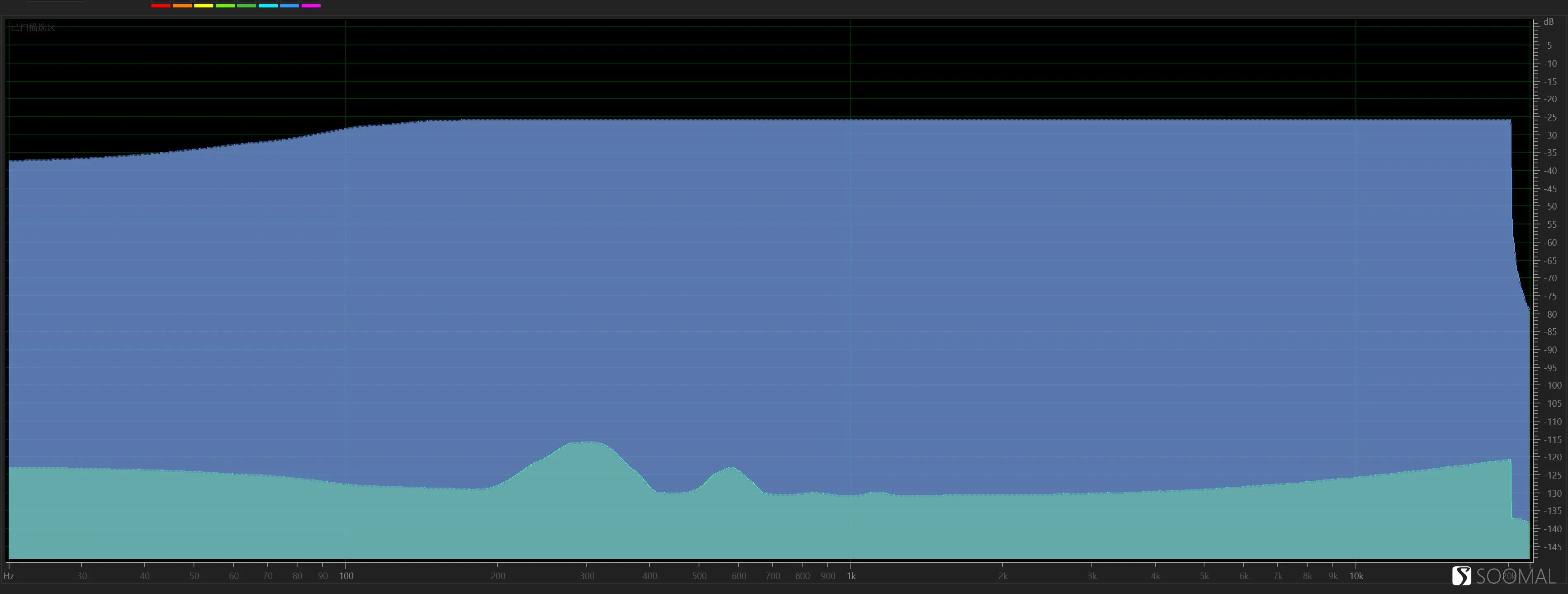Click the '已扫描选区' label in the plot
Image resolution: width=1568 pixels, height=594 pixels.
point(33,27)
